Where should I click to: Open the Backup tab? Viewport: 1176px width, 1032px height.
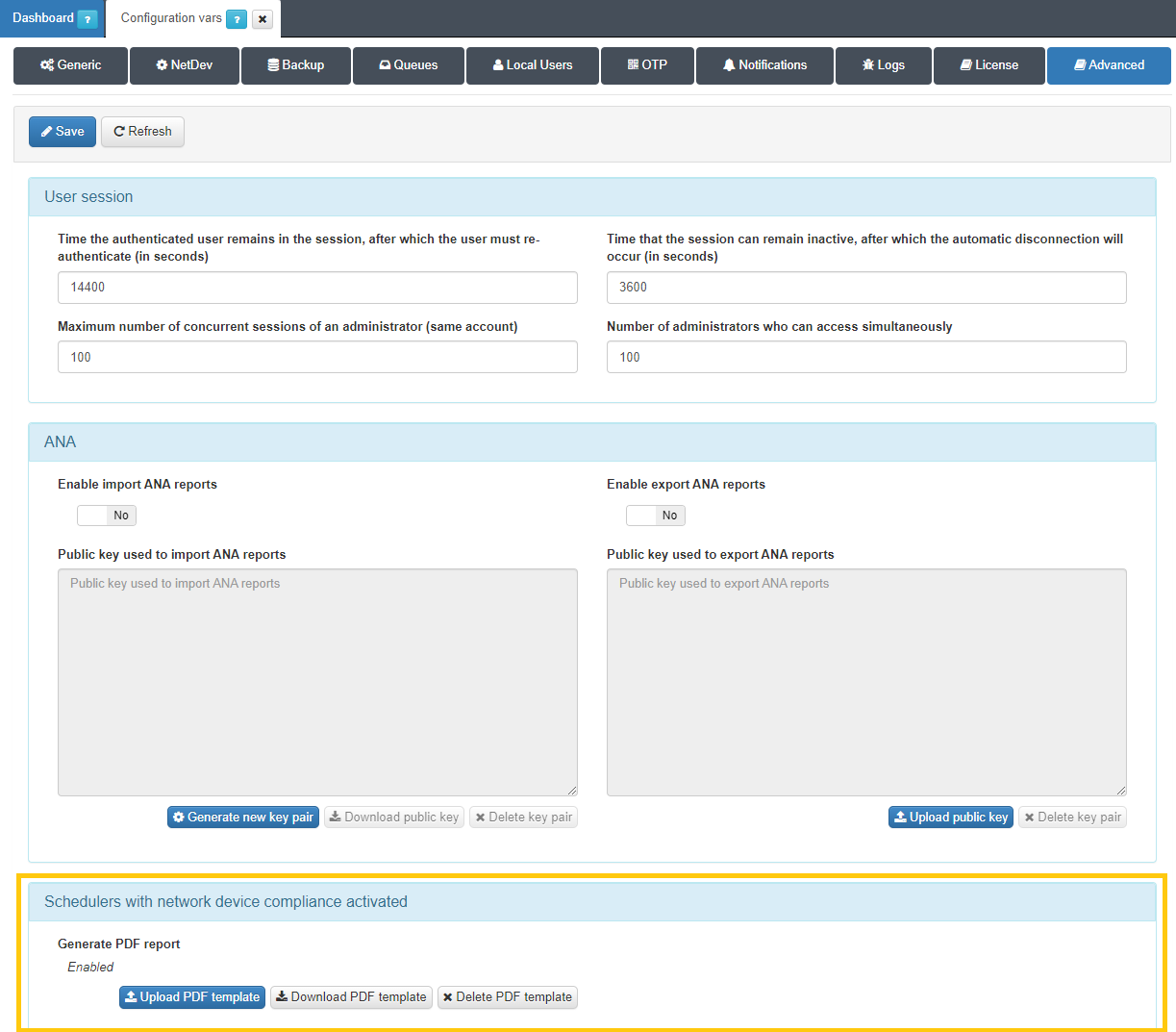[296, 65]
